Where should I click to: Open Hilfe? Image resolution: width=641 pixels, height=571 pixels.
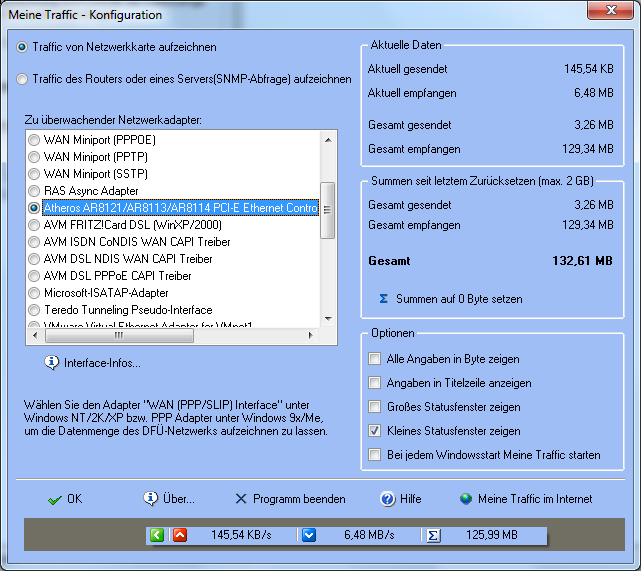click(410, 499)
